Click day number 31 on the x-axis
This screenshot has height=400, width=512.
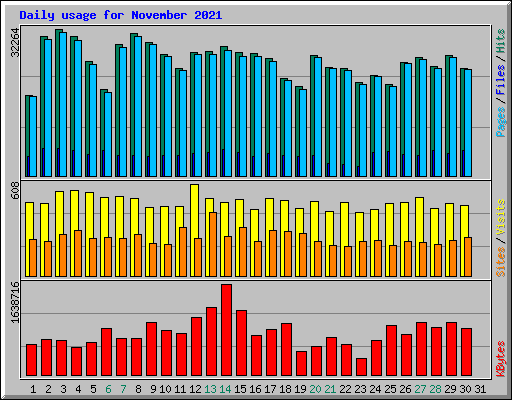tap(480, 389)
